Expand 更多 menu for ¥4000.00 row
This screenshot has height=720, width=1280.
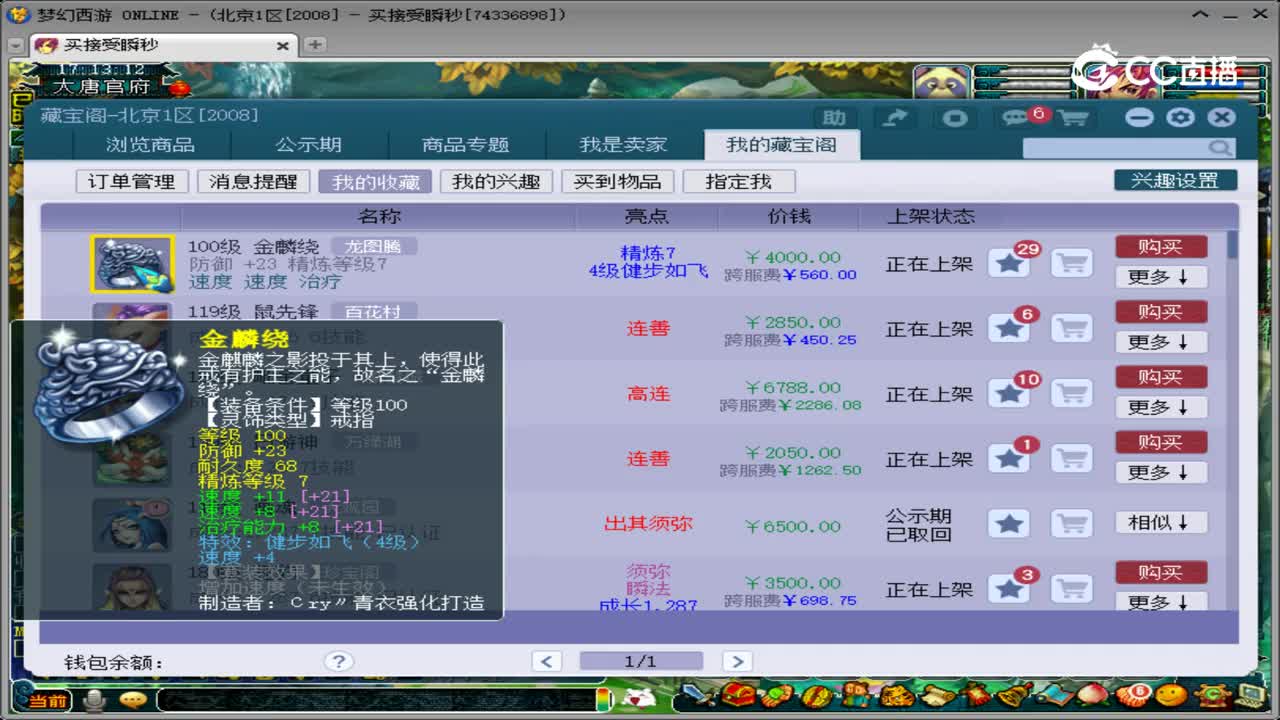(x=1161, y=277)
